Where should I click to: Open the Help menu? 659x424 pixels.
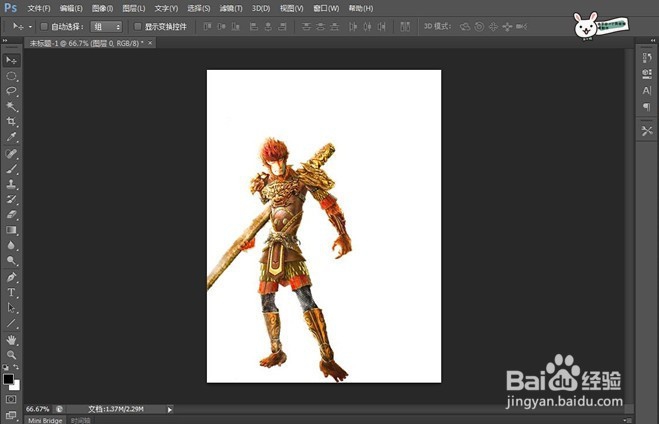361,8
